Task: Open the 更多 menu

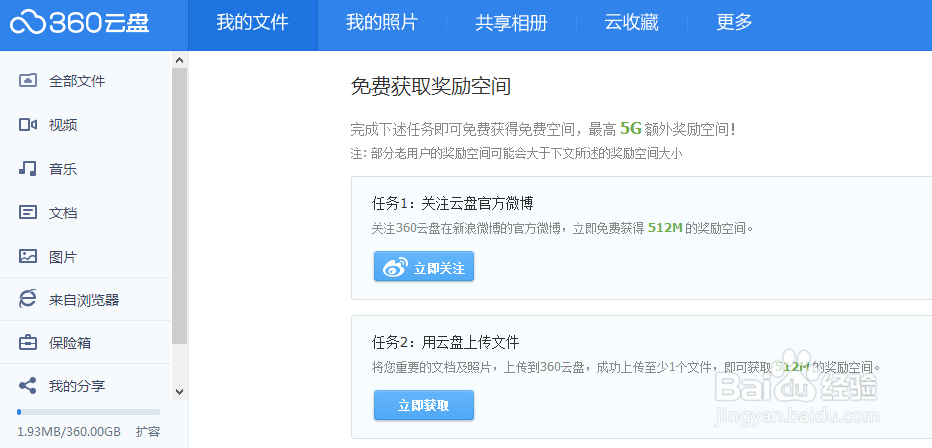Action: click(735, 23)
